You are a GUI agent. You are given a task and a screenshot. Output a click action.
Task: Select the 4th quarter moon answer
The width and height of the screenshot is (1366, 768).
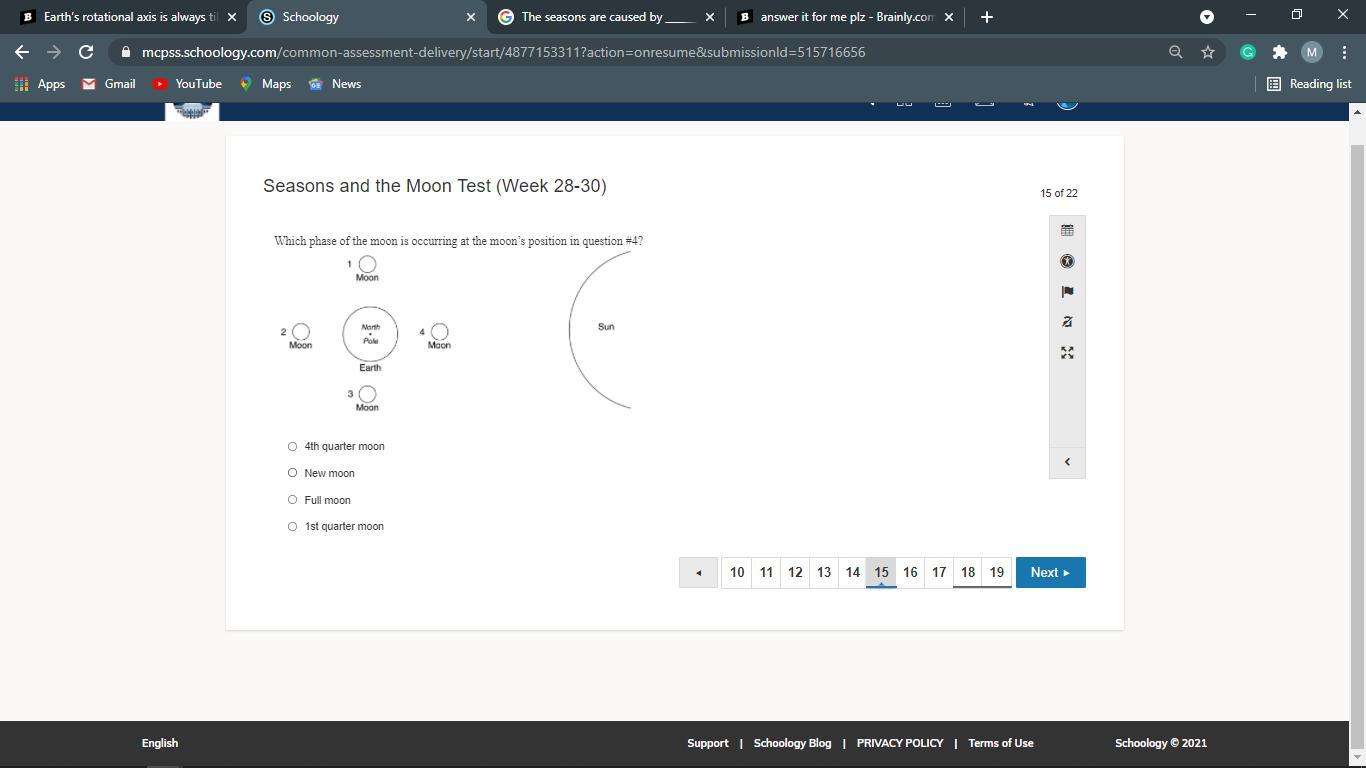pos(292,446)
